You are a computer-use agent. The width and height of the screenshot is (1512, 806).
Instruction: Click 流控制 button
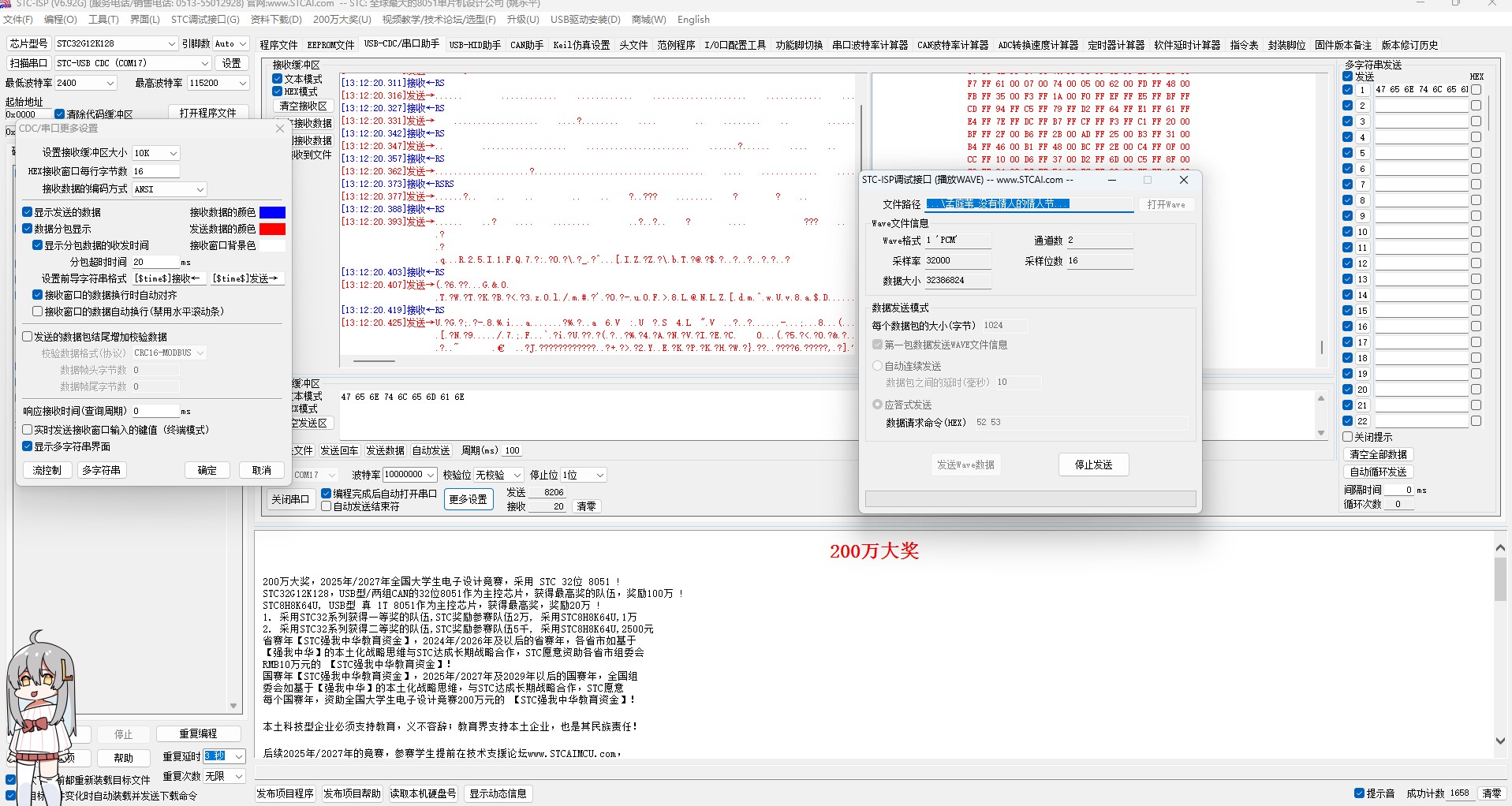(47, 470)
